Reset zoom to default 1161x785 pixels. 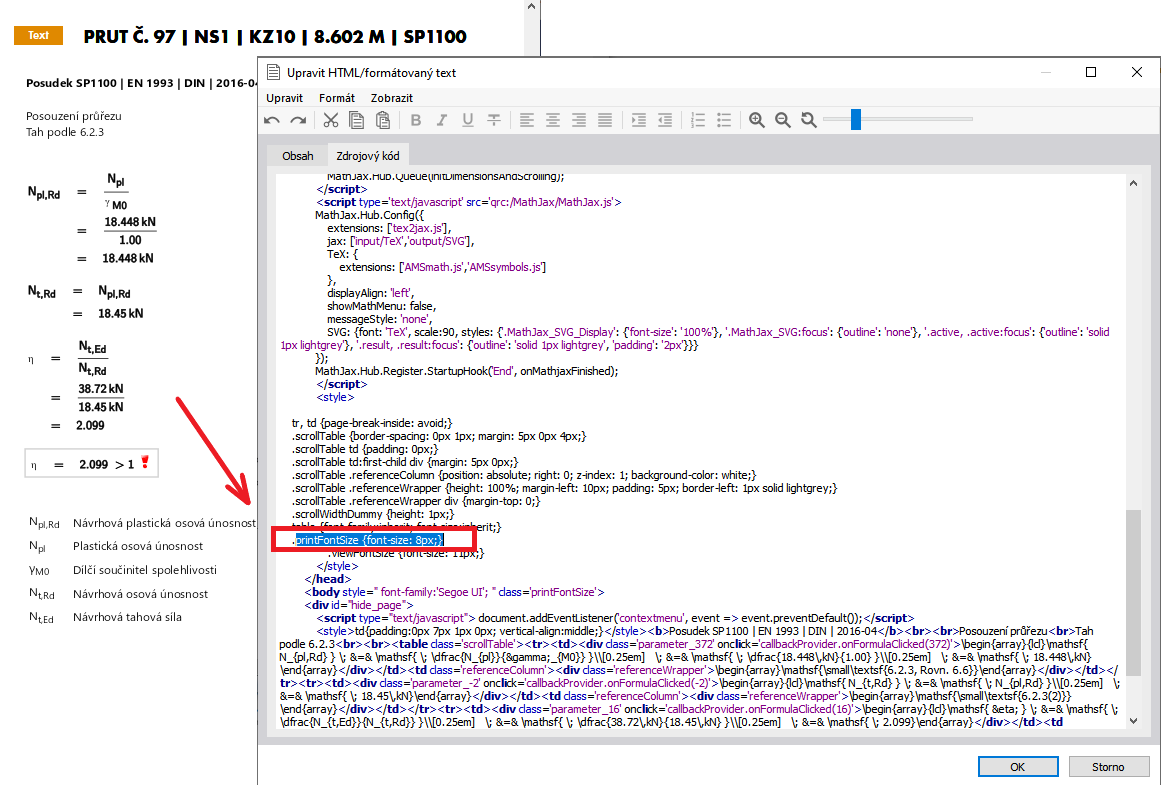(809, 120)
